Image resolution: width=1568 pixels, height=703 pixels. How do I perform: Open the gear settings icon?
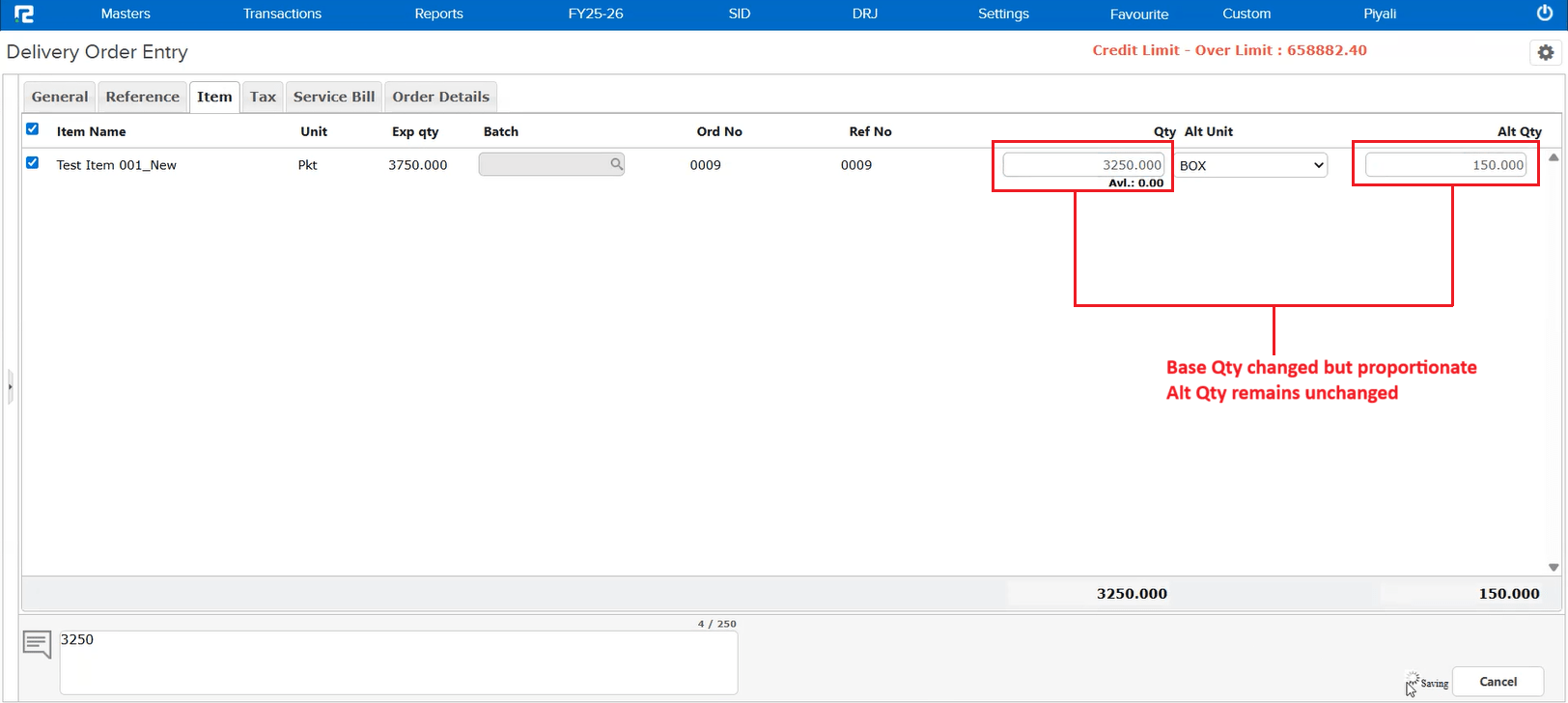1545,52
